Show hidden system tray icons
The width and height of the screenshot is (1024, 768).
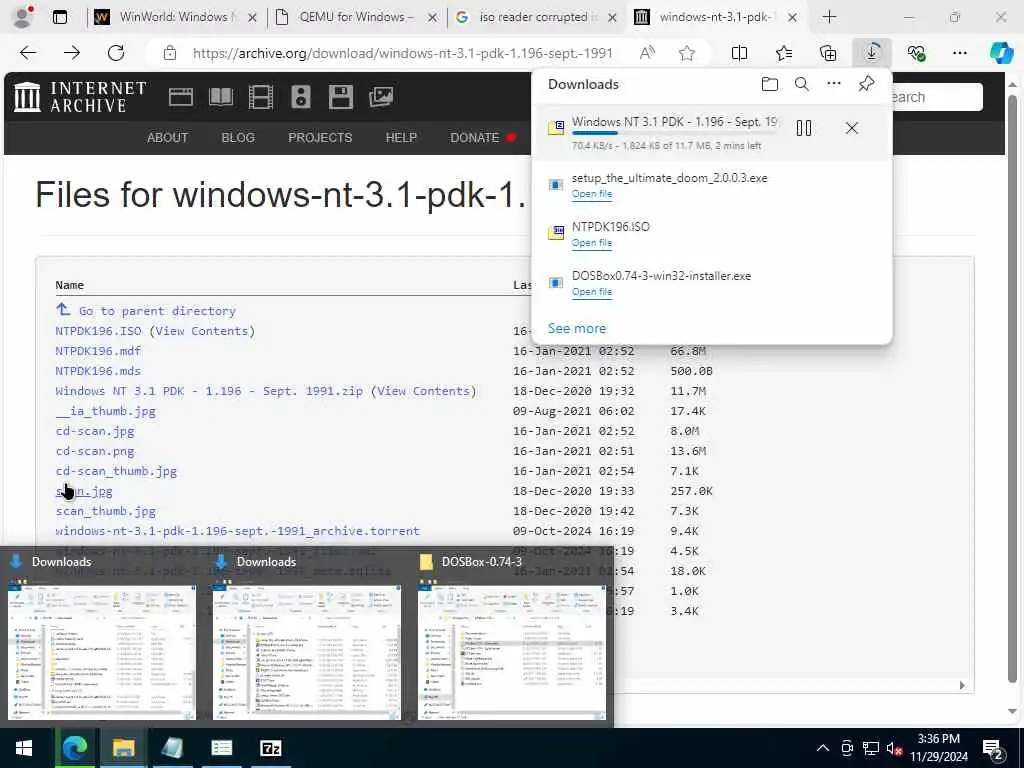pos(823,748)
